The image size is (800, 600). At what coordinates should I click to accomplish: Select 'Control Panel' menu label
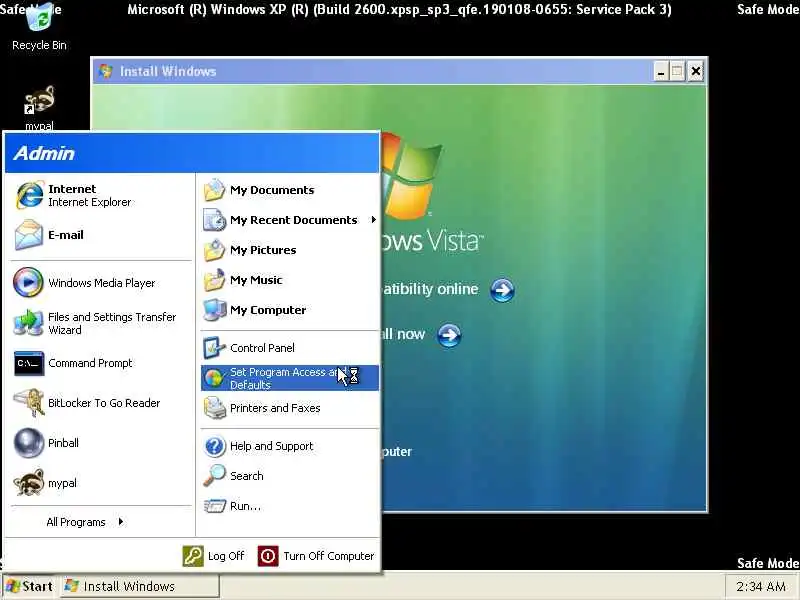[x=262, y=348]
